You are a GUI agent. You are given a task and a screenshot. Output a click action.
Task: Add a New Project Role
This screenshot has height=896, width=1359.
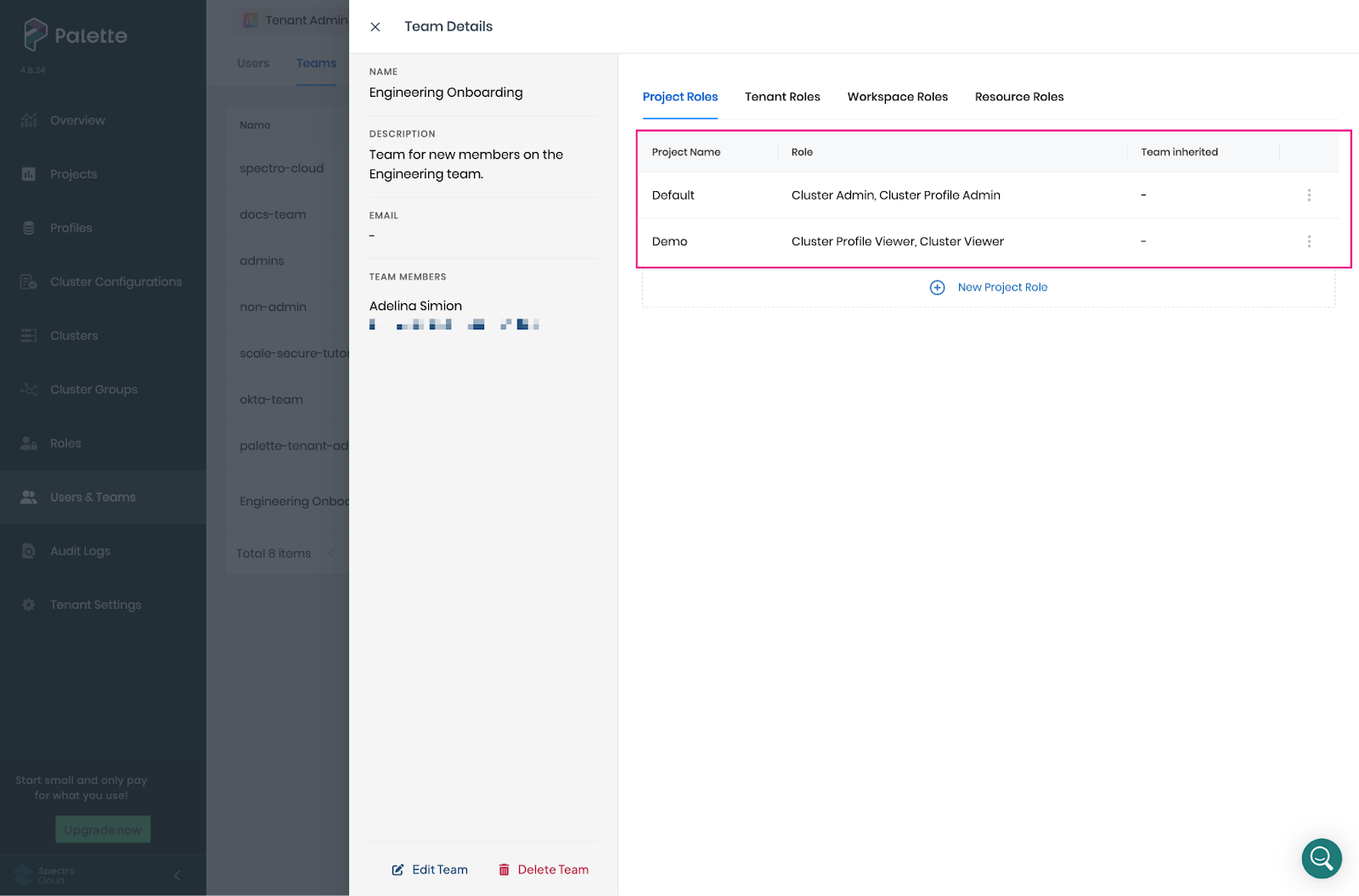coord(988,287)
